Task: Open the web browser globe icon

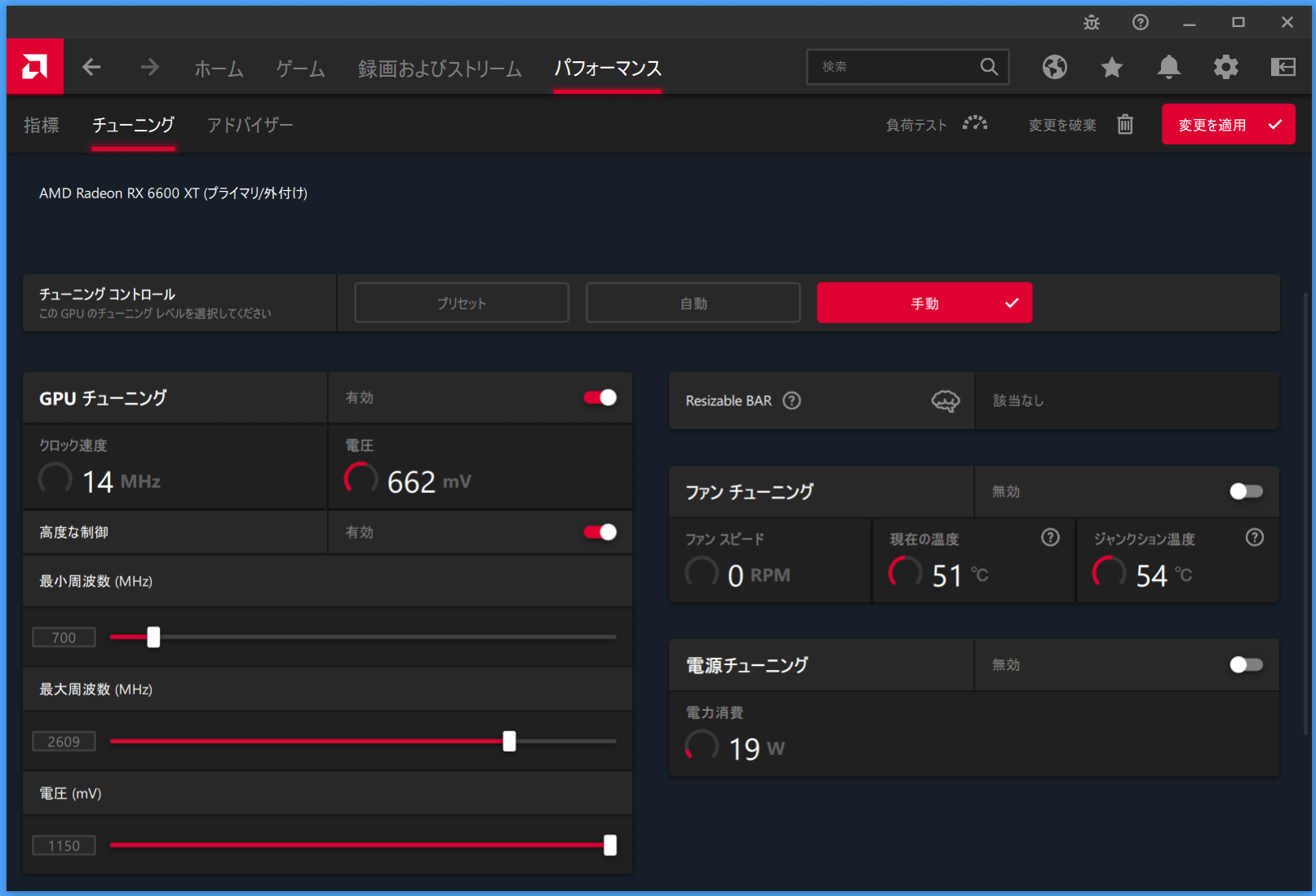Action: [1055, 67]
